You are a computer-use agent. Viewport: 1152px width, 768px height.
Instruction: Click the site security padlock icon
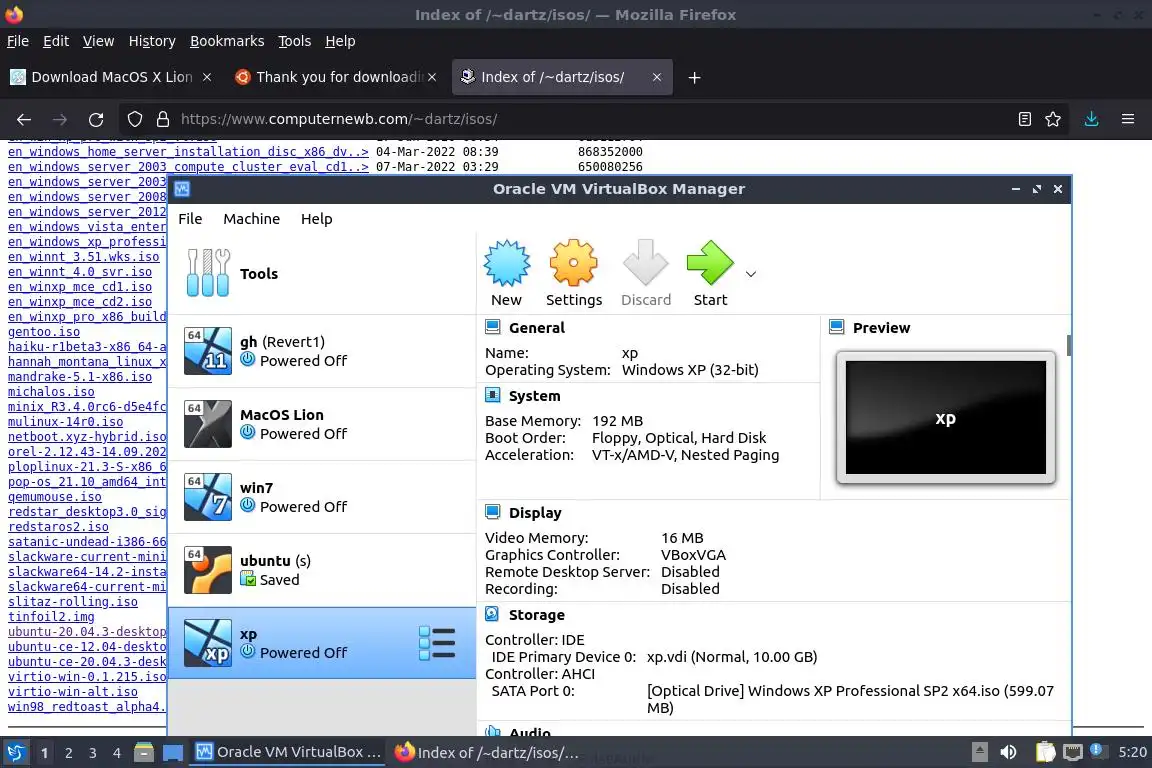pos(163,119)
